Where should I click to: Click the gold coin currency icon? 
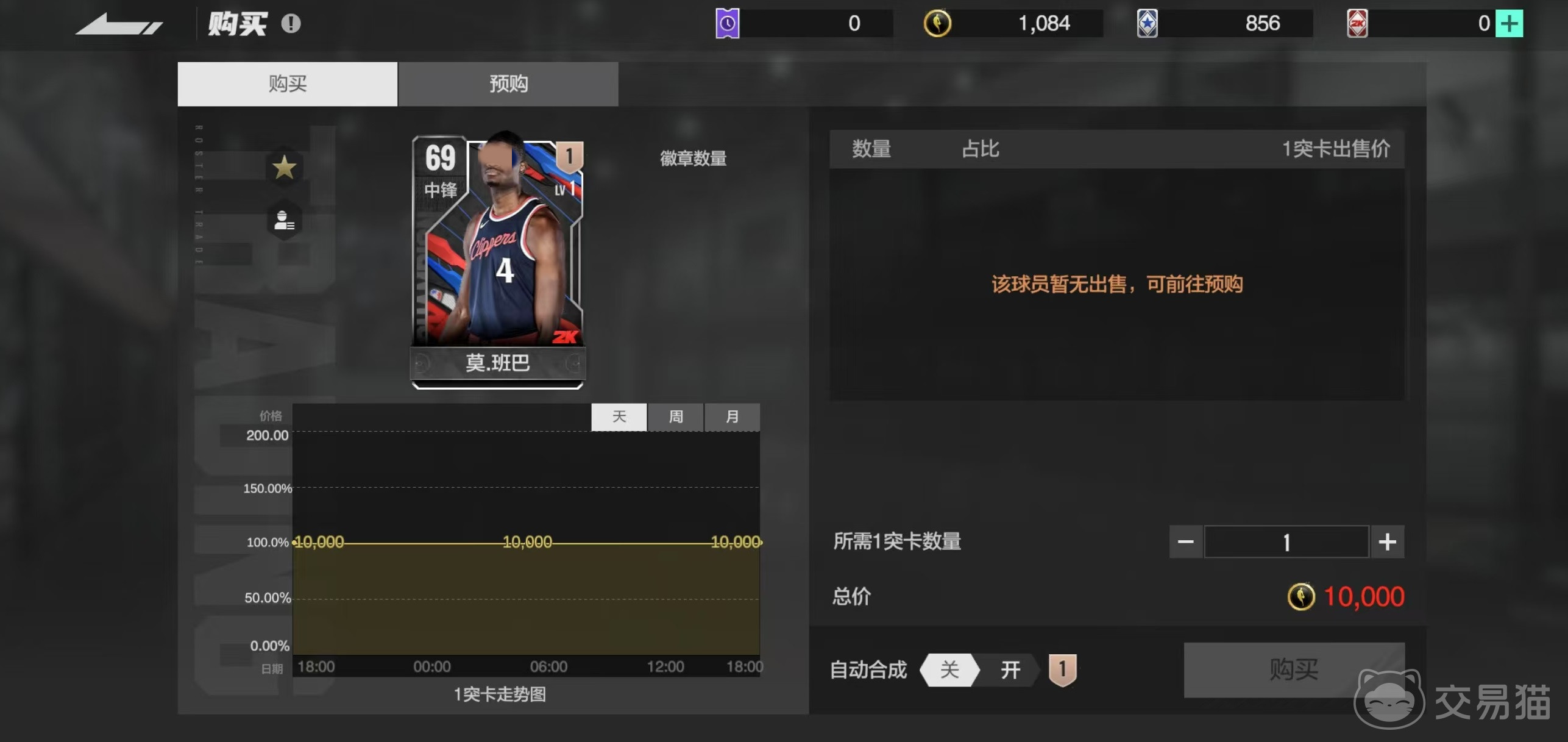point(937,24)
